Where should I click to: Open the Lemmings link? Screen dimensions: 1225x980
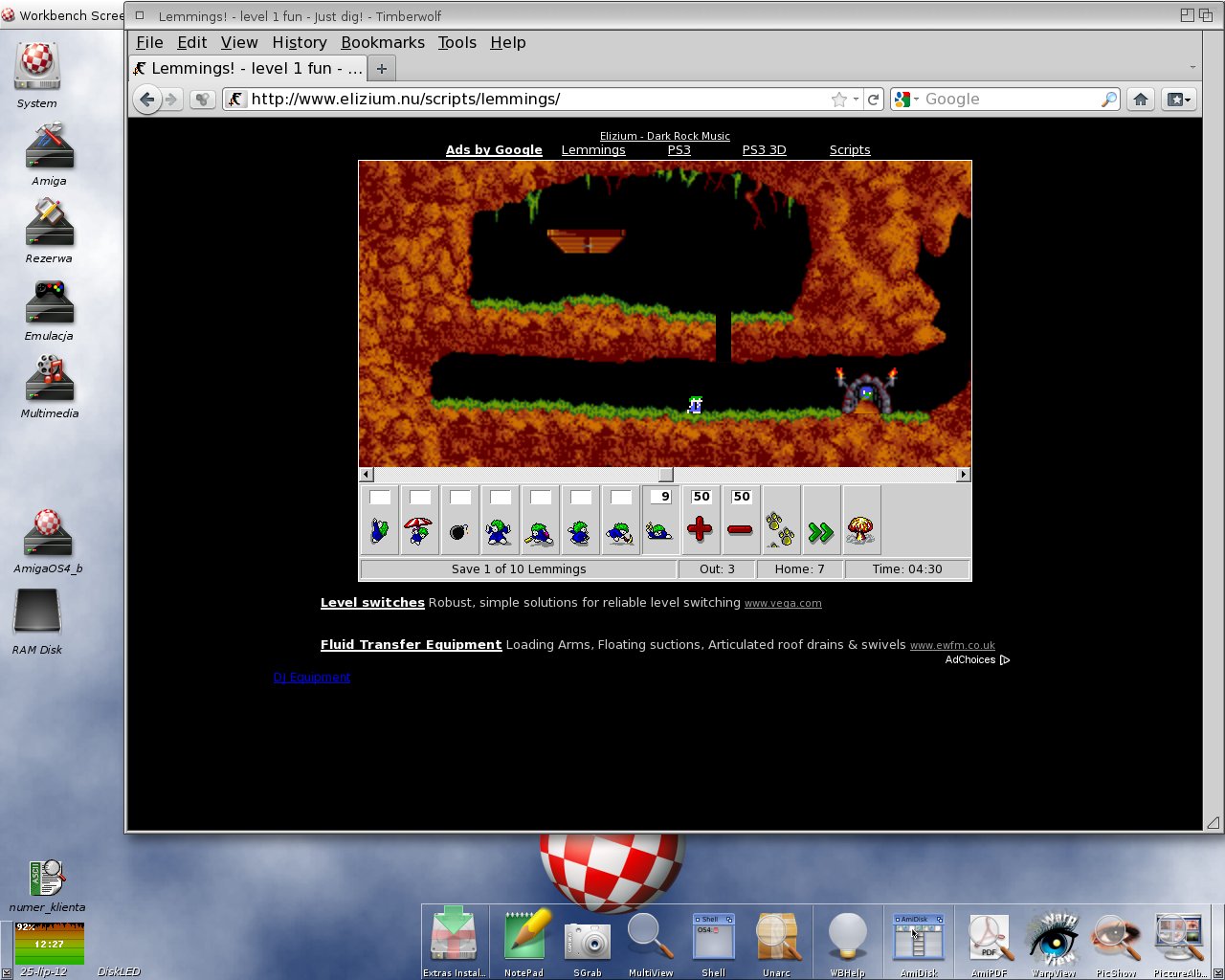(593, 150)
